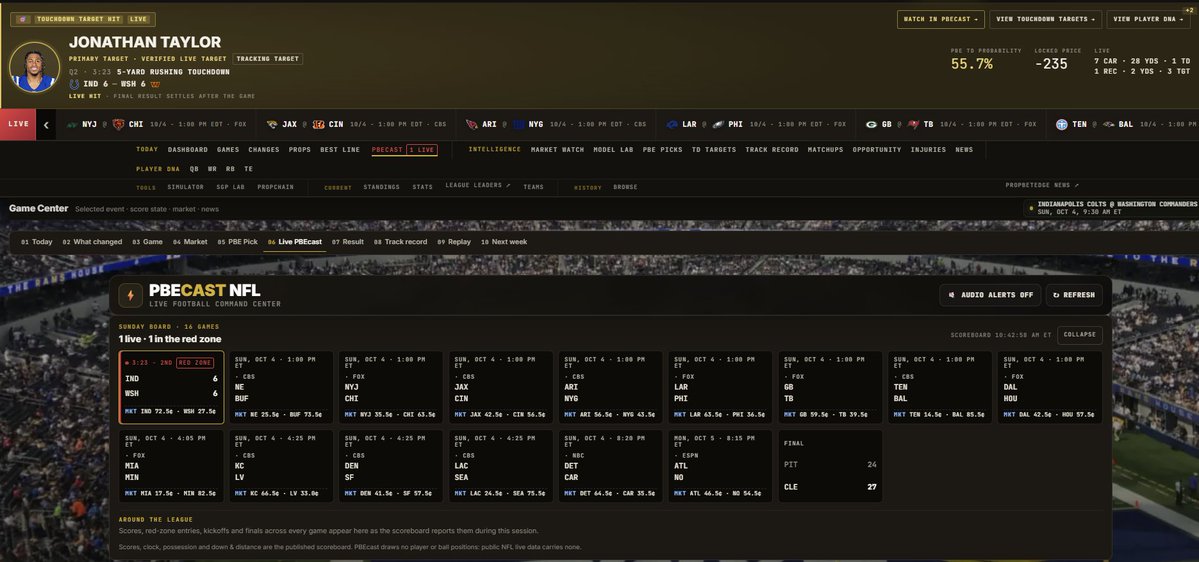Image resolution: width=1199 pixels, height=562 pixels.
Task: Select the KC vs LV game card
Action: [281, 466]
